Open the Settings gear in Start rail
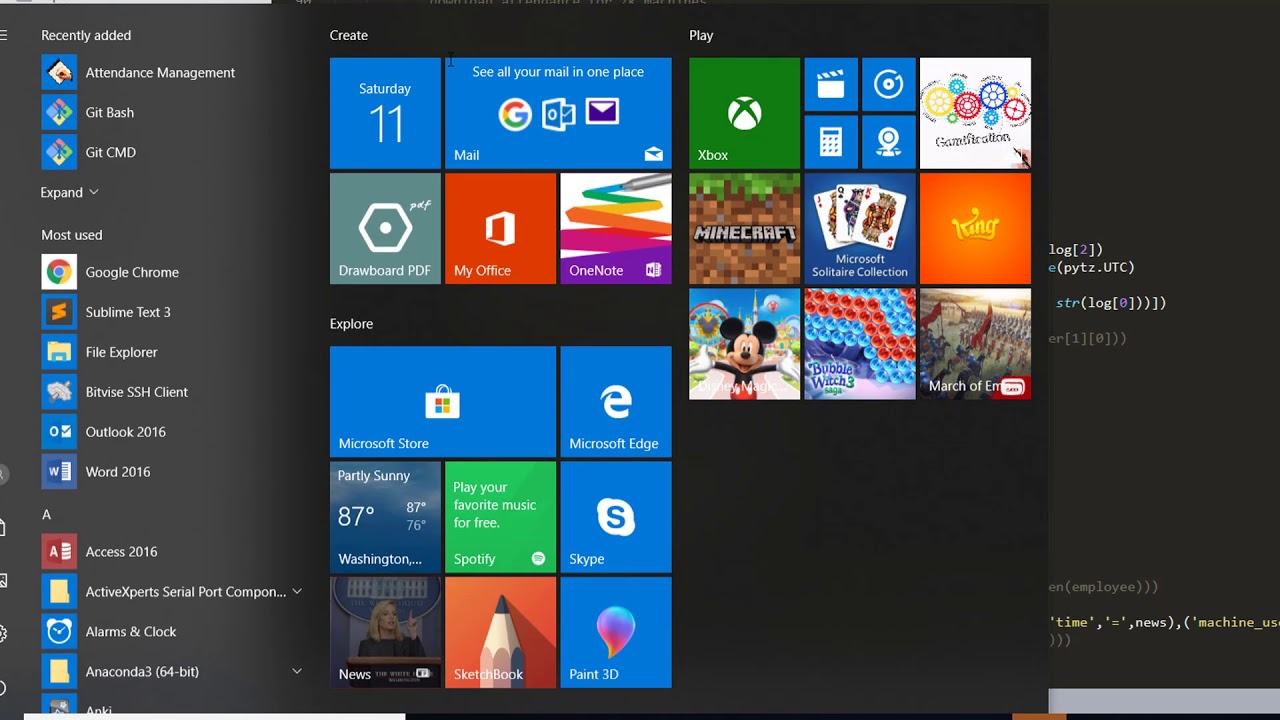 click(3, 633)
